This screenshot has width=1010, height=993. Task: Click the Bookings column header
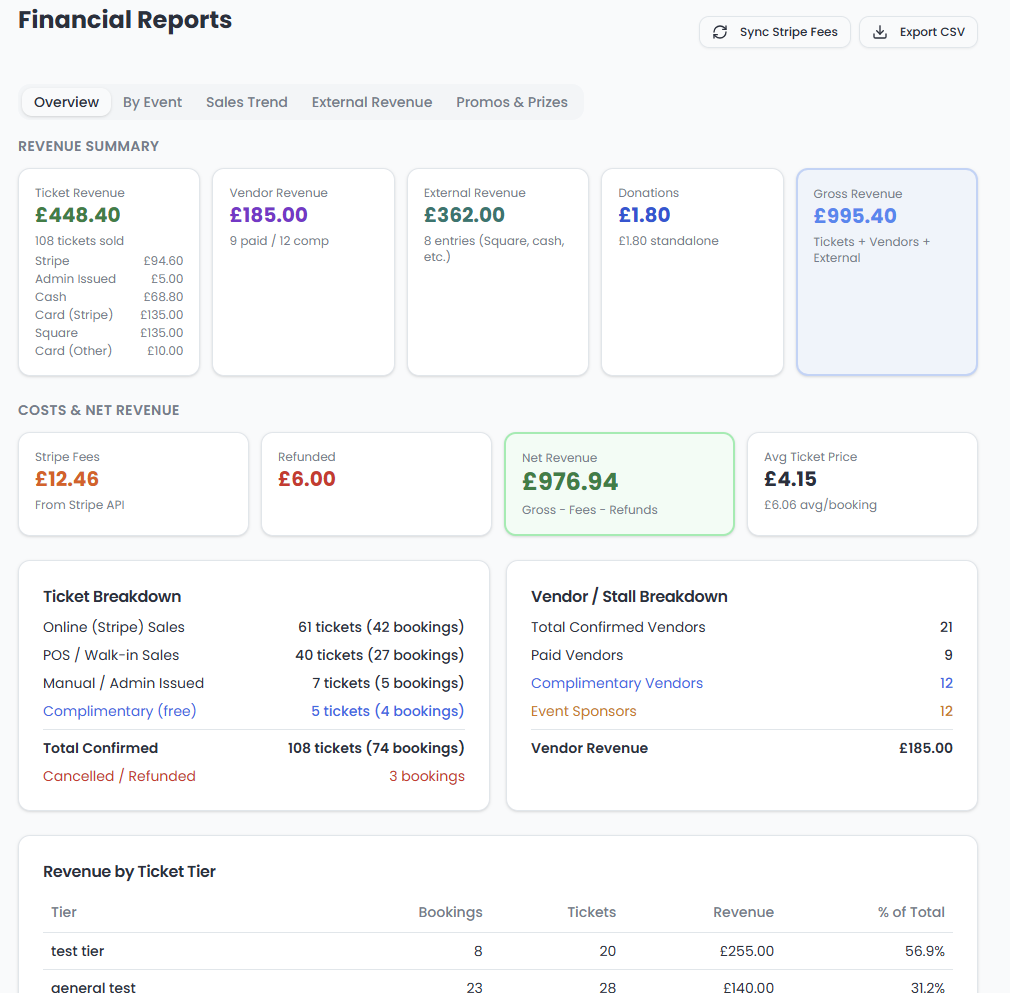[x=450, y=913]
